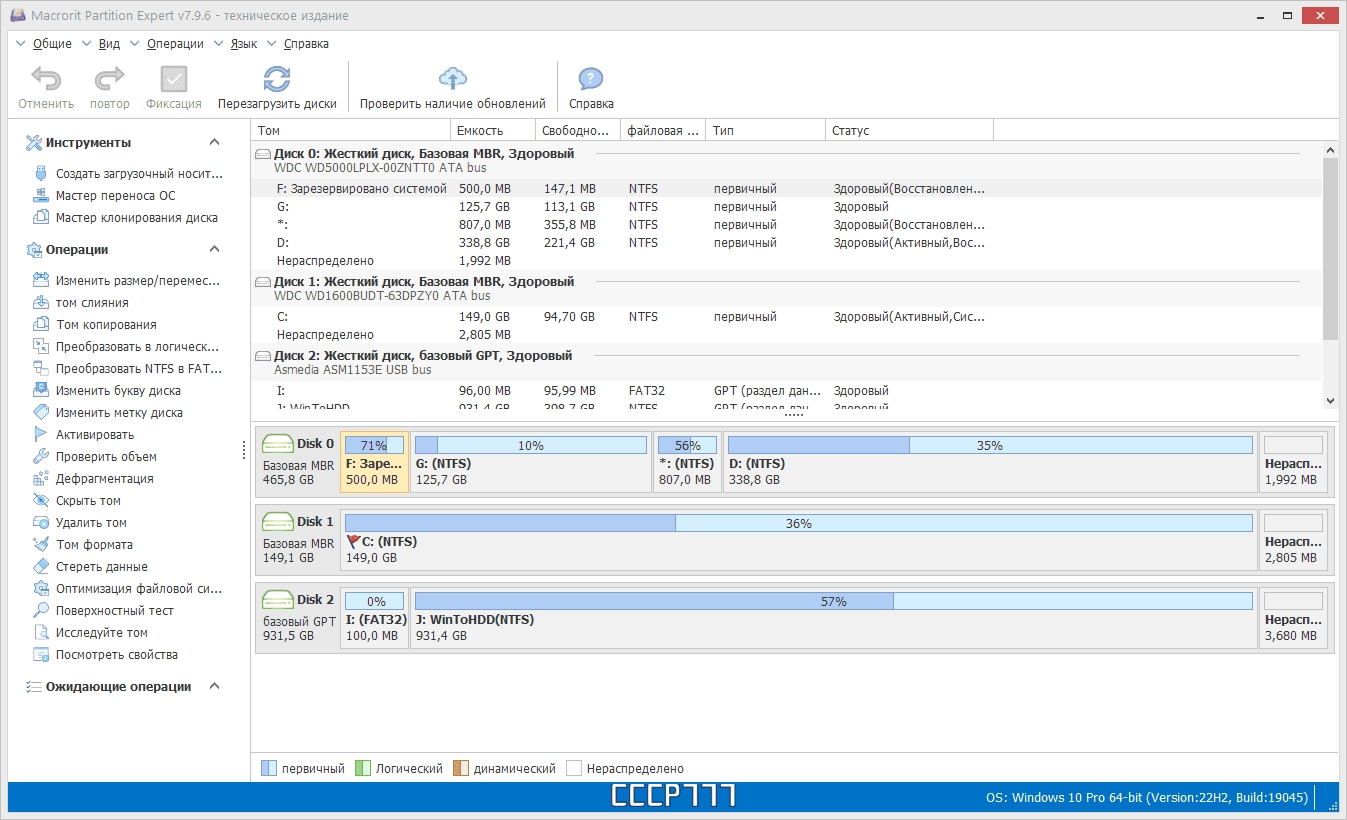Viewport: 1347px width, 820px height.
Task: Open Посмотреть свойства icon
Action: pos(41,654)
